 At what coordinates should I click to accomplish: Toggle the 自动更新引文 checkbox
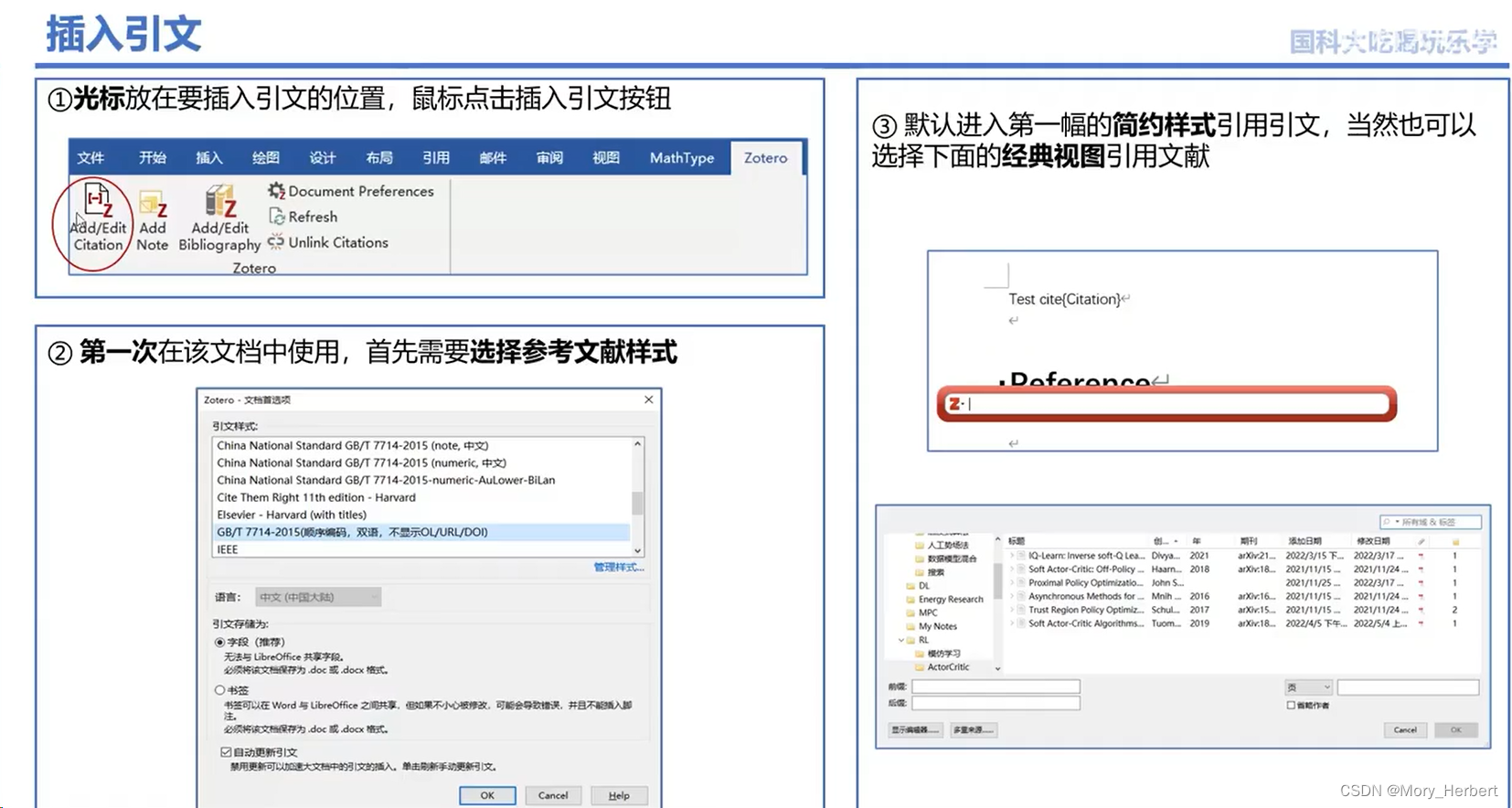tap(226, 752)
